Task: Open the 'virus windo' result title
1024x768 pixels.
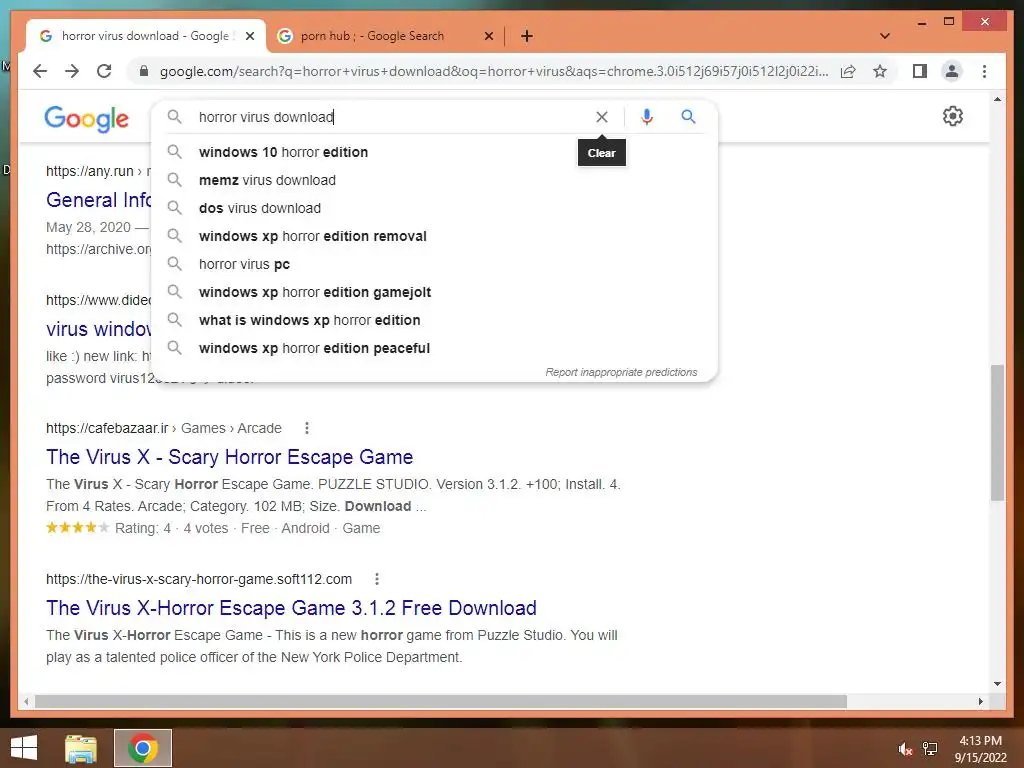Action: point(98,329)
